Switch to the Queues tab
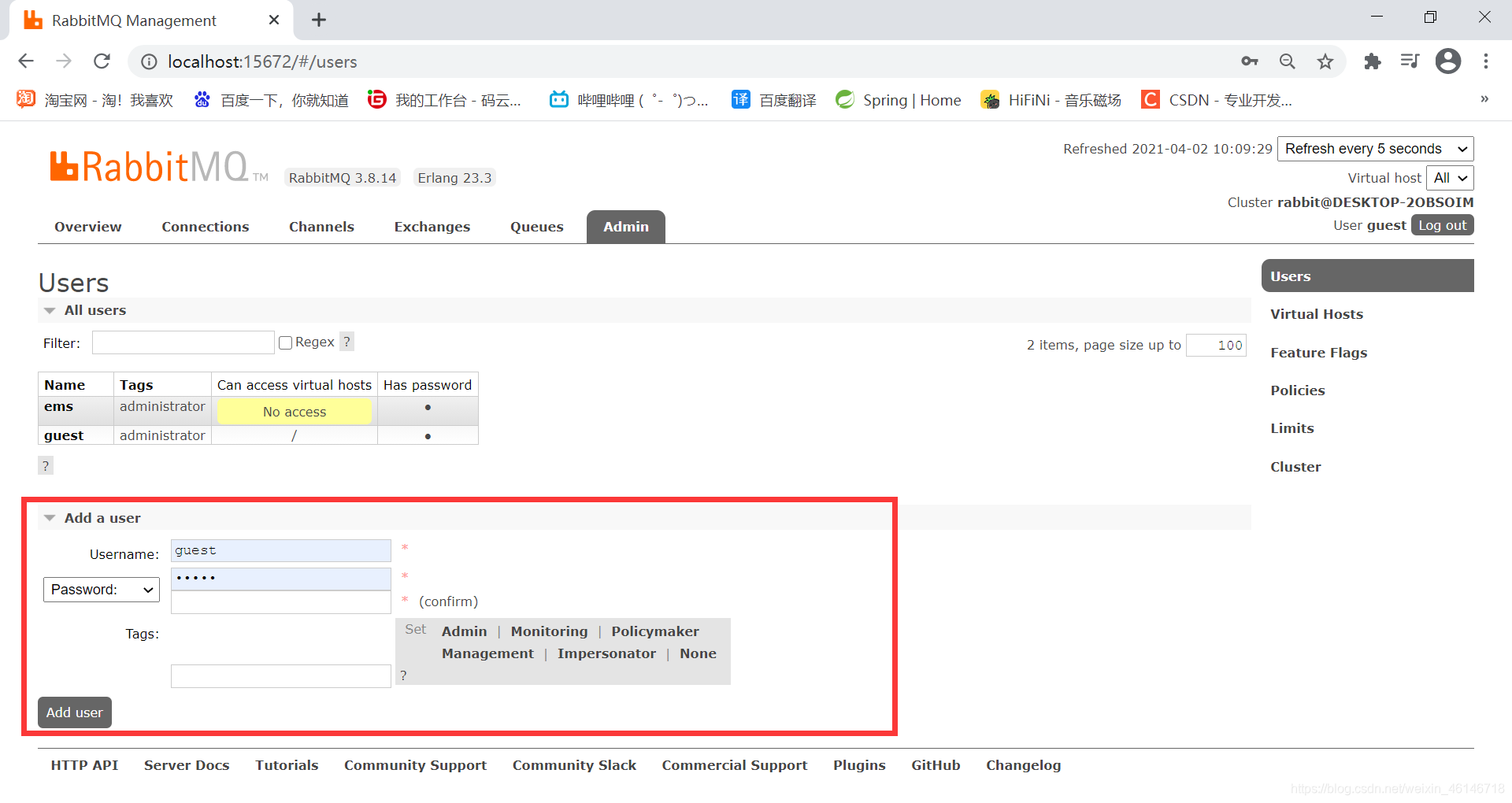Image resolution: width=1512 pixels, height=803 pixels. click(x=537, y=227)
